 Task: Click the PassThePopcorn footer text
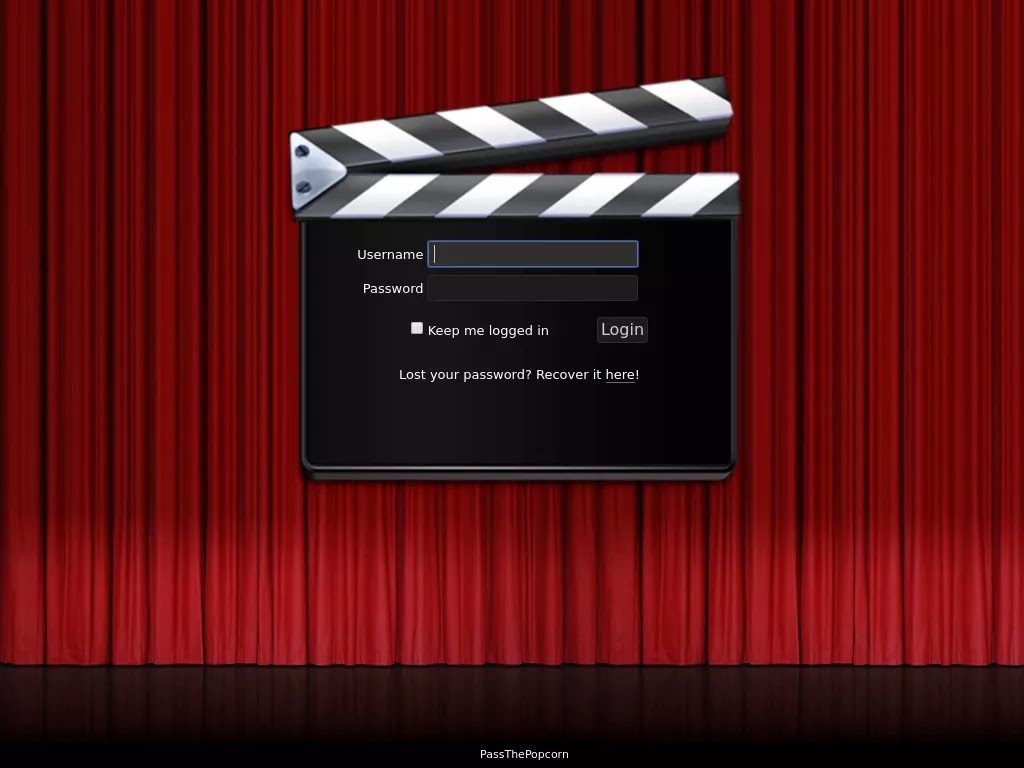tap(524, 754)
